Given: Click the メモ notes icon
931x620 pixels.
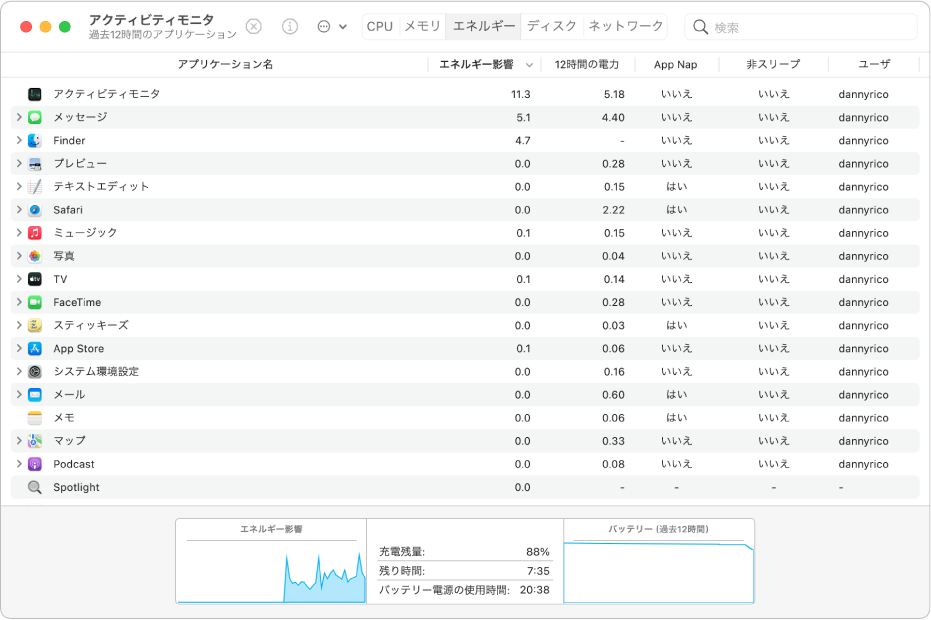Looking at the screenshot, I should tap(35, 418).
